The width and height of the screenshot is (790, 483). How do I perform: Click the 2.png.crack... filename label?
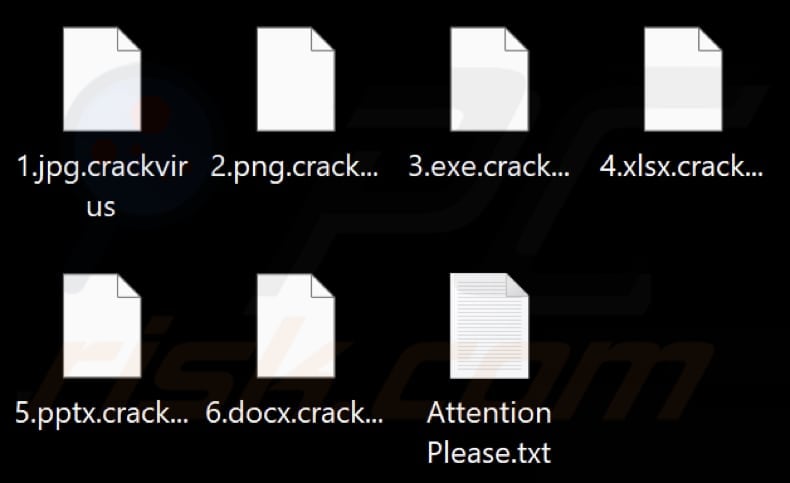294,168
